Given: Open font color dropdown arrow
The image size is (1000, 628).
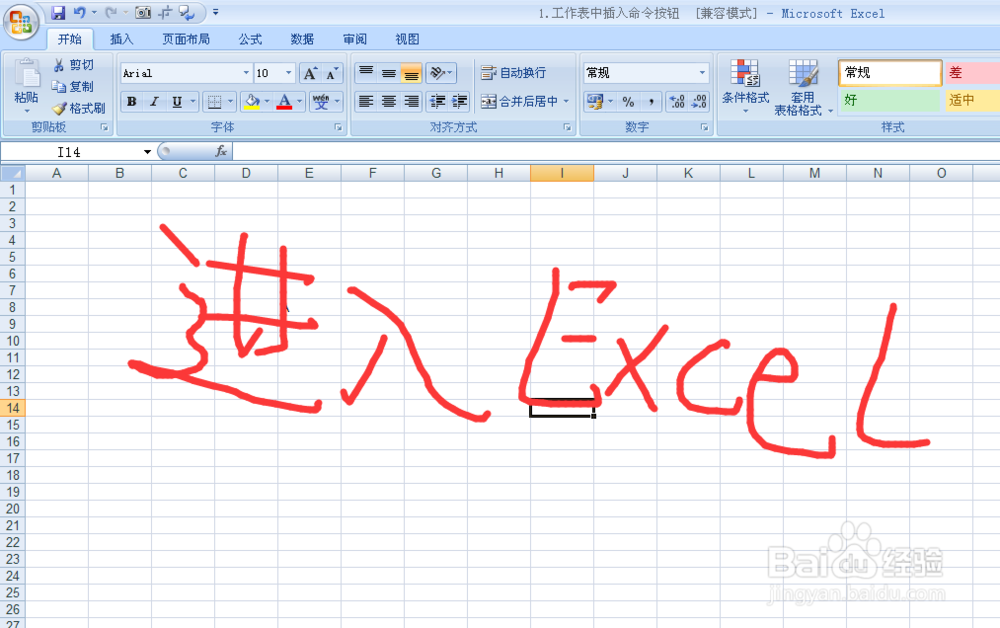Looking at the screenshot, I should (x=300, y=101).
